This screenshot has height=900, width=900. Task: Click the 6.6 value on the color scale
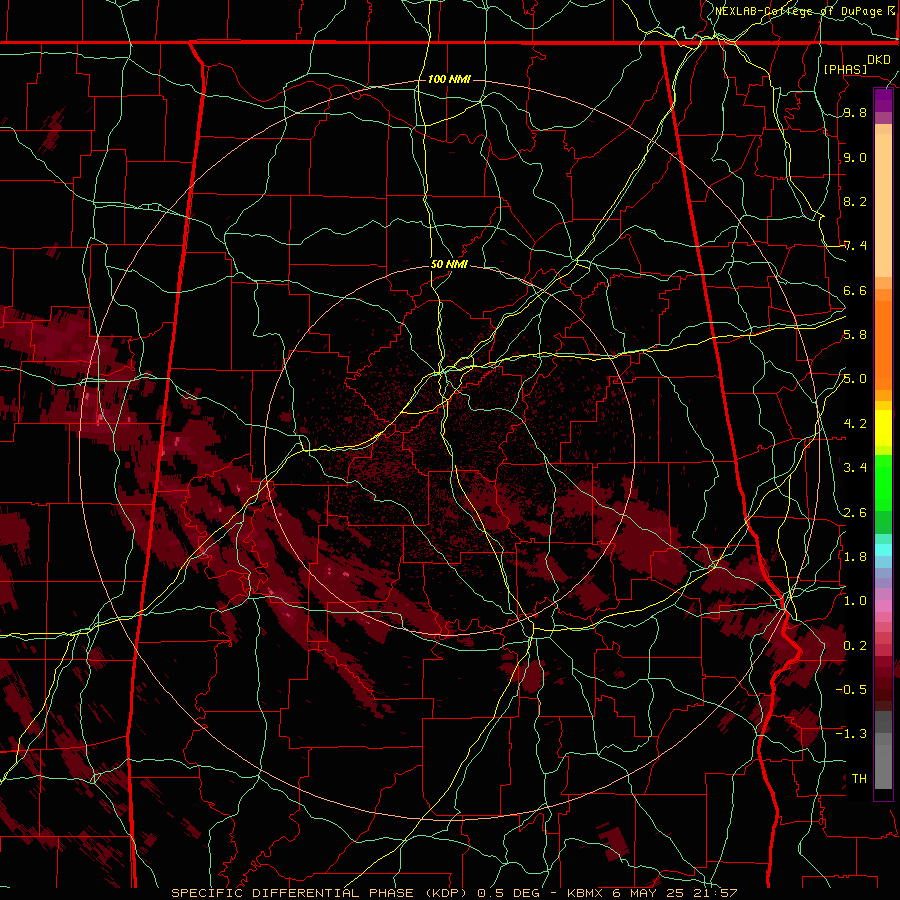pyautogui.click(x=855, y=290)
